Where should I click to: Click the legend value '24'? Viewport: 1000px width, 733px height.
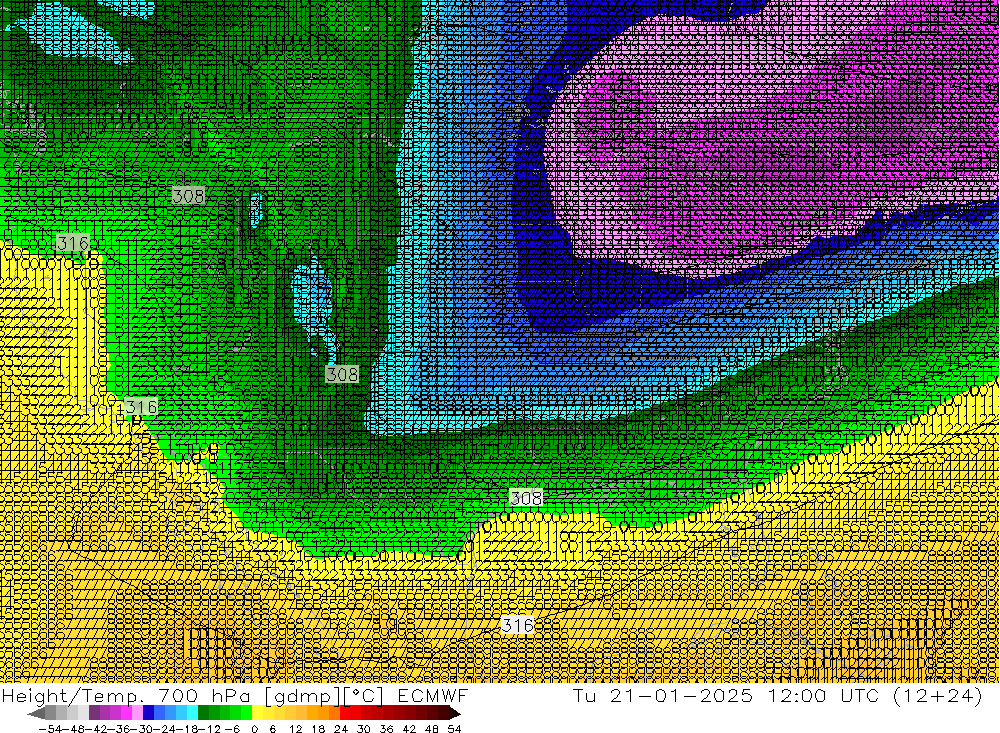pyautogui.click(x=341, y=729)
